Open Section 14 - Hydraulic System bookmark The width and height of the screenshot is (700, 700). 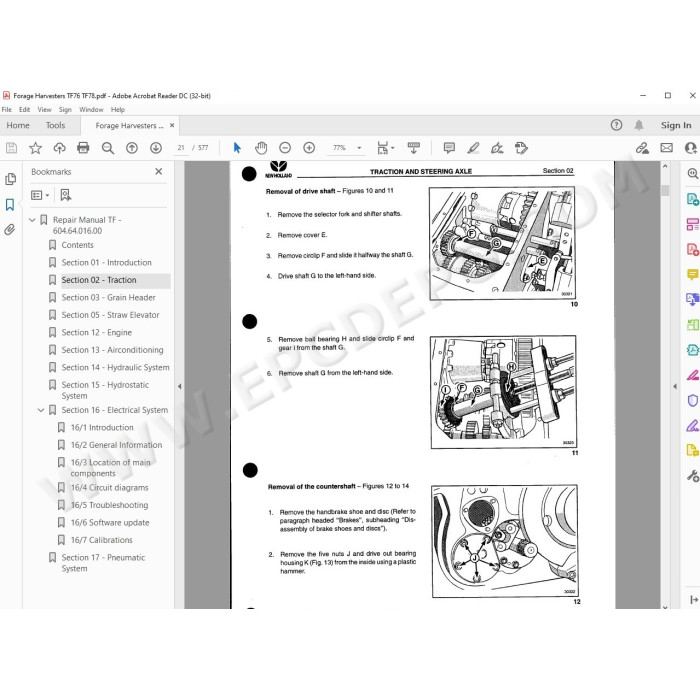[x=115, y=367]
